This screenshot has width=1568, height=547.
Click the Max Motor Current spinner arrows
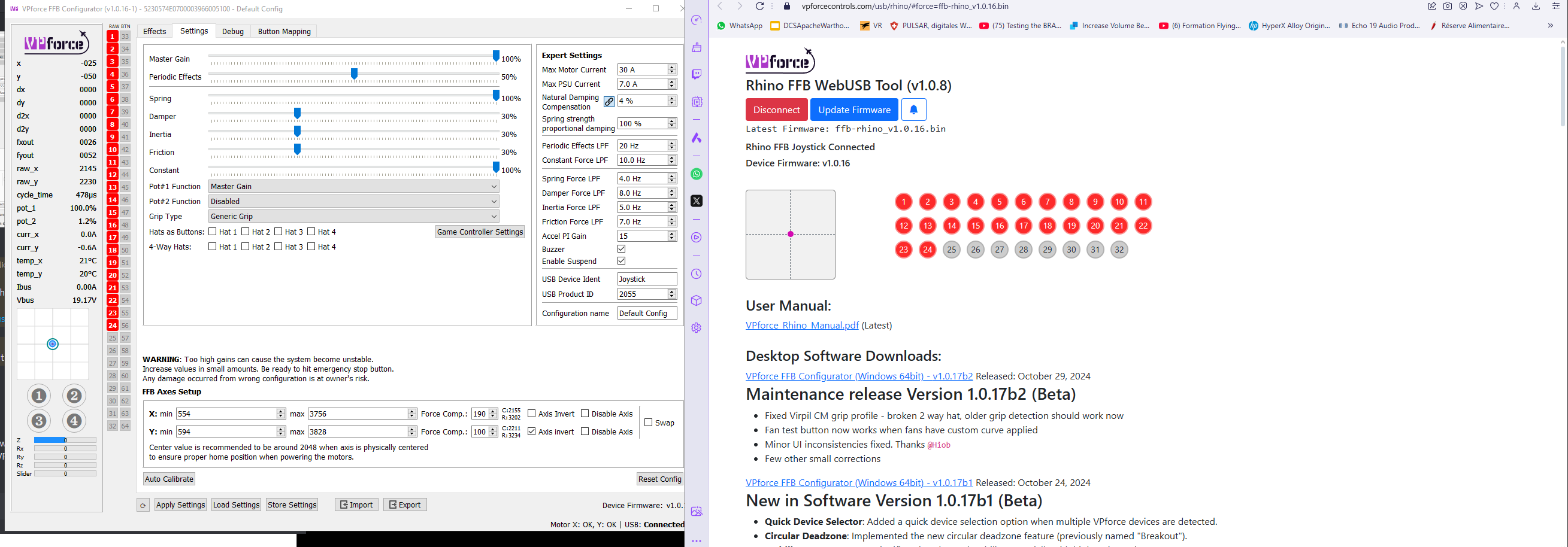pos(672,70)
